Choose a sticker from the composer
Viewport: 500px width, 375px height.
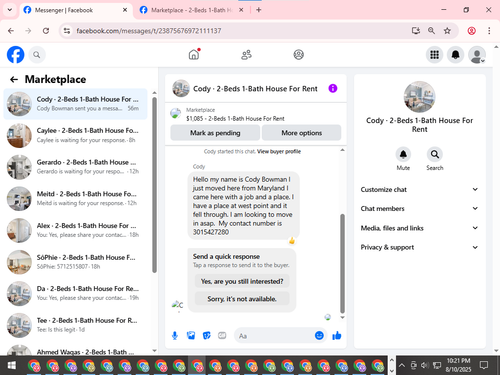coord(207,335)
